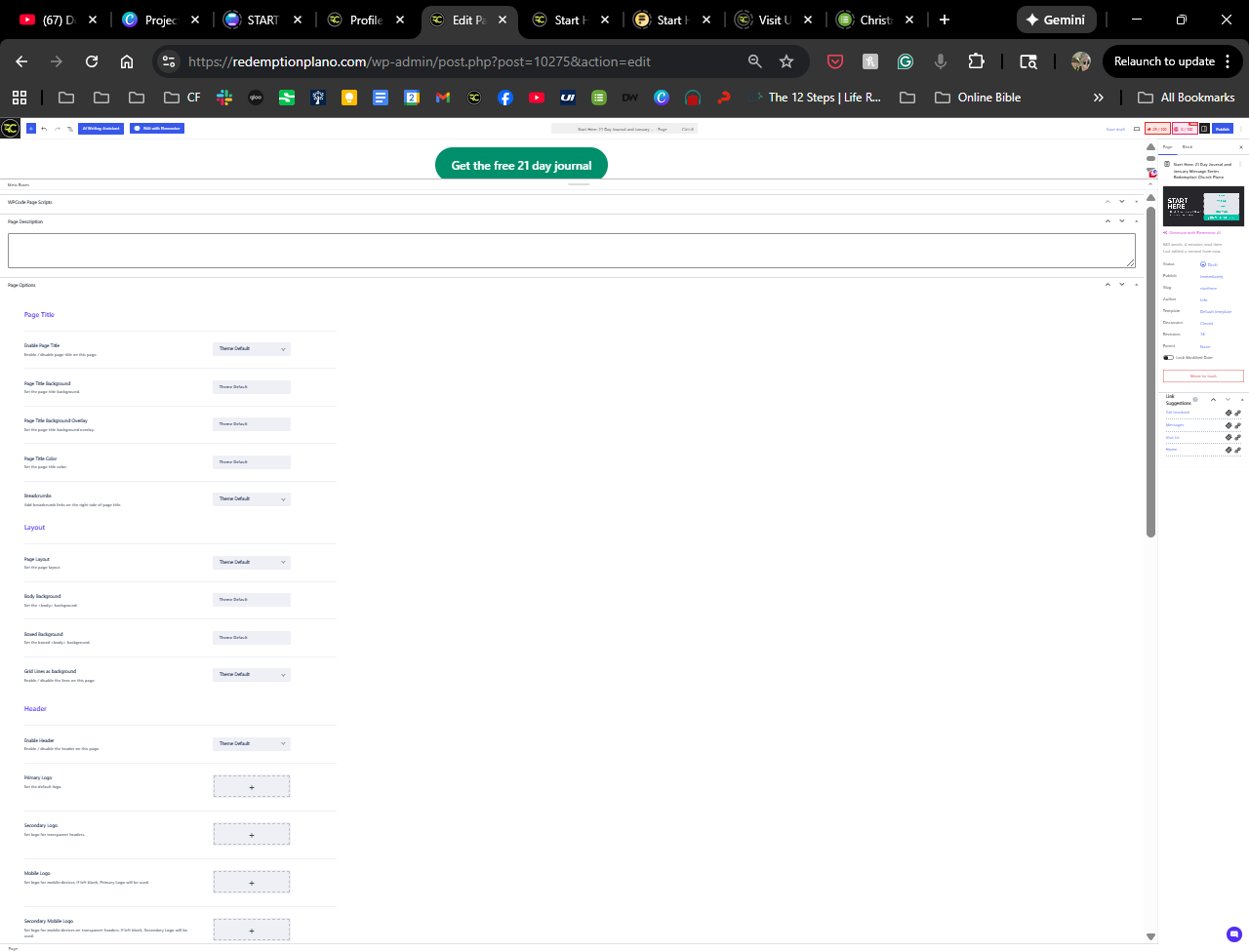Select the Page tab in sidebar
1249x952 pixels.
point(1167,147)
